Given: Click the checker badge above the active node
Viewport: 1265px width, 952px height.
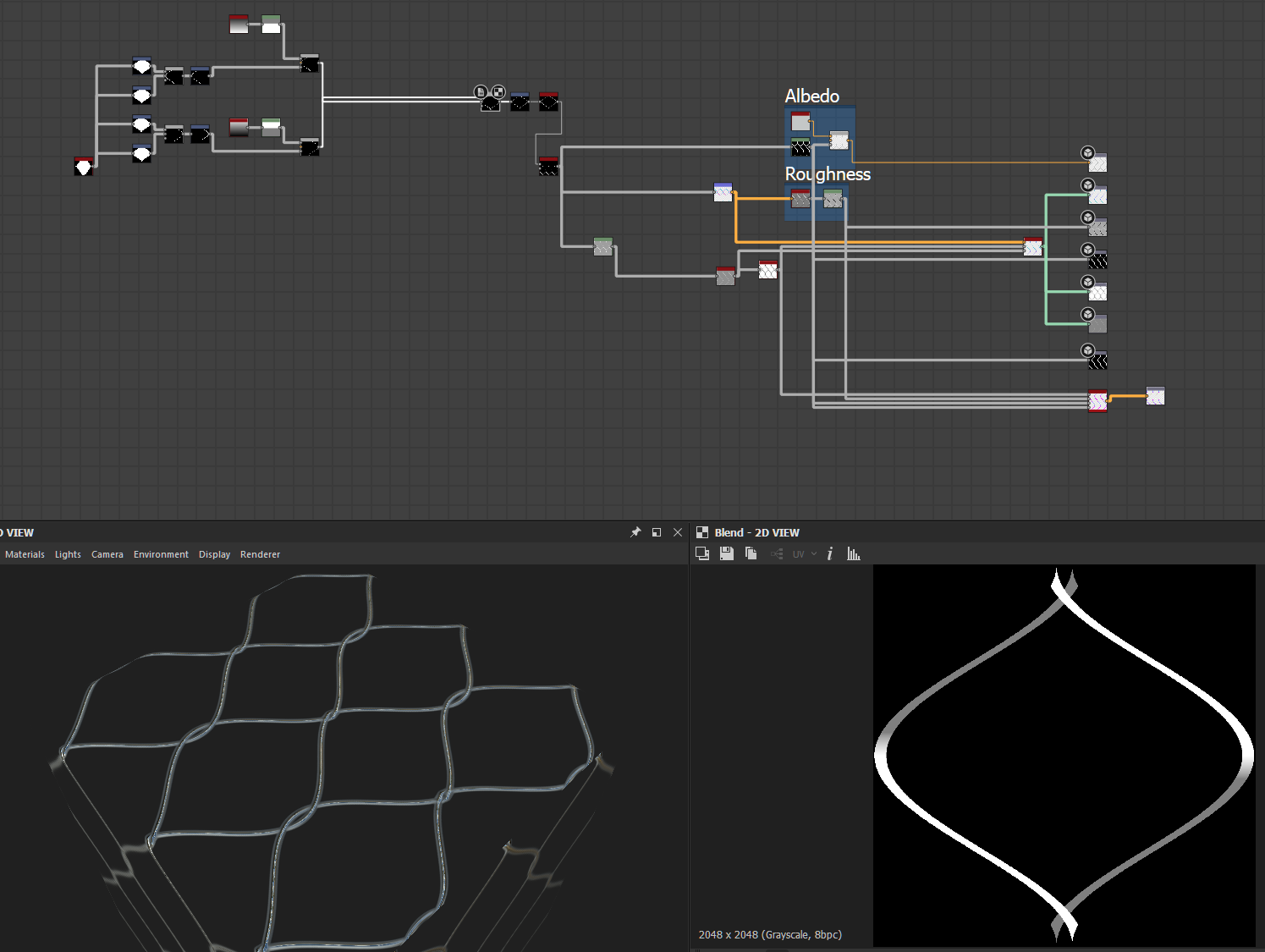Looking at the screenshot, I should click(498, 91).
